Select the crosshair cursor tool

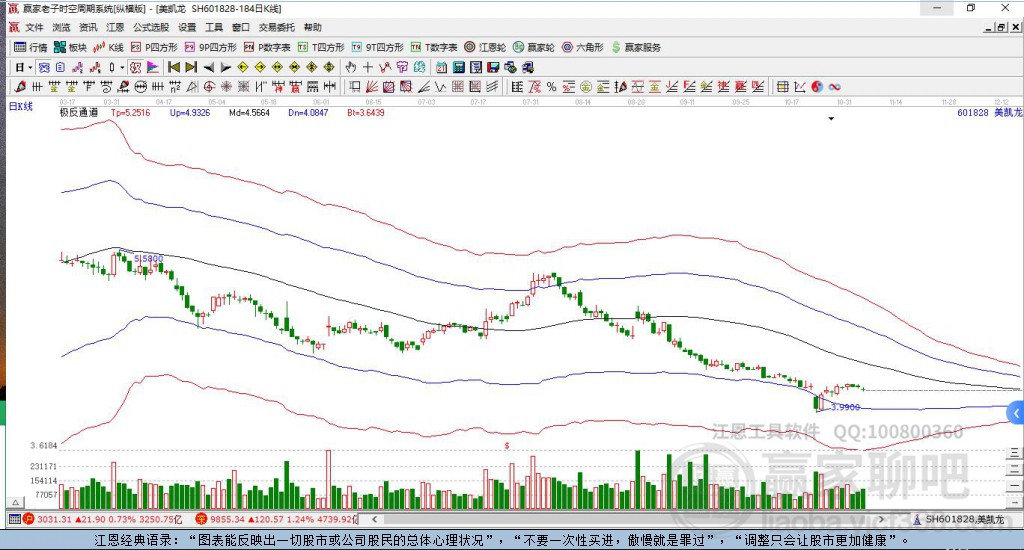368,67
